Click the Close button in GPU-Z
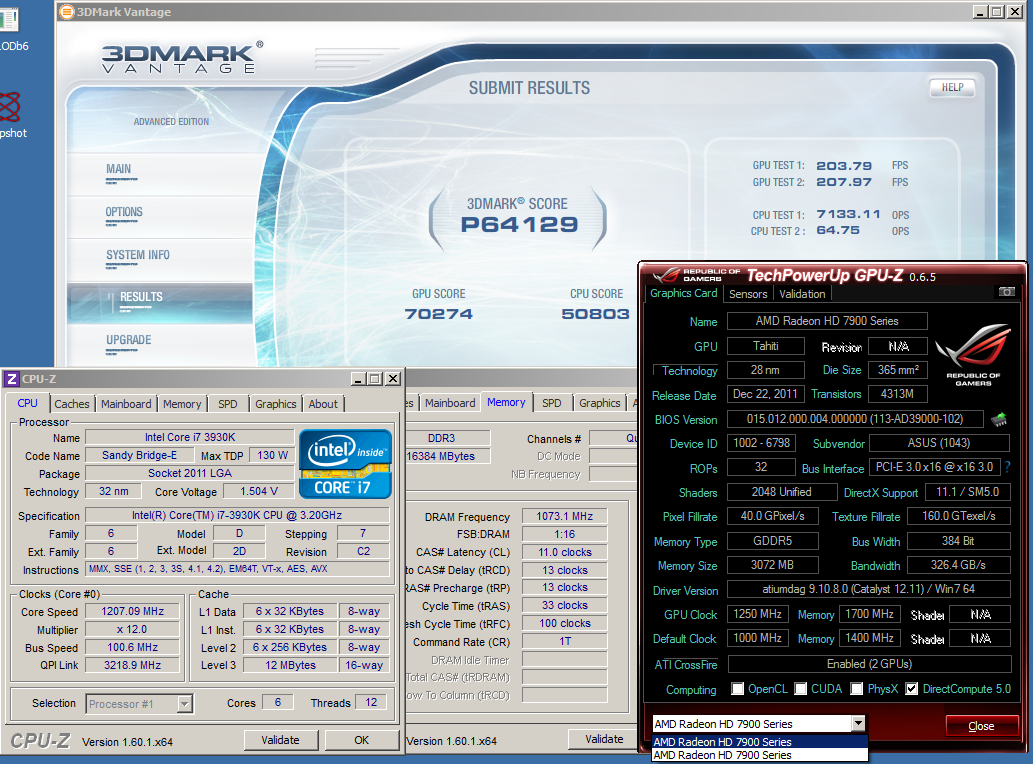This screenshot has height=764, width=1033. (x=981, y=725)
